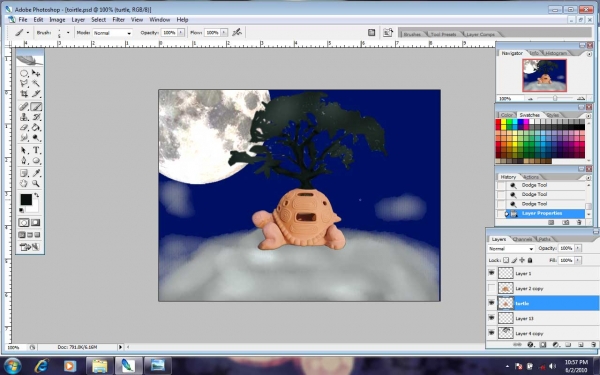Image resolution: width=600 pixels, height=375 pixels.
Task: Select the Path Selection arrow tool
Action: [24, 150]
